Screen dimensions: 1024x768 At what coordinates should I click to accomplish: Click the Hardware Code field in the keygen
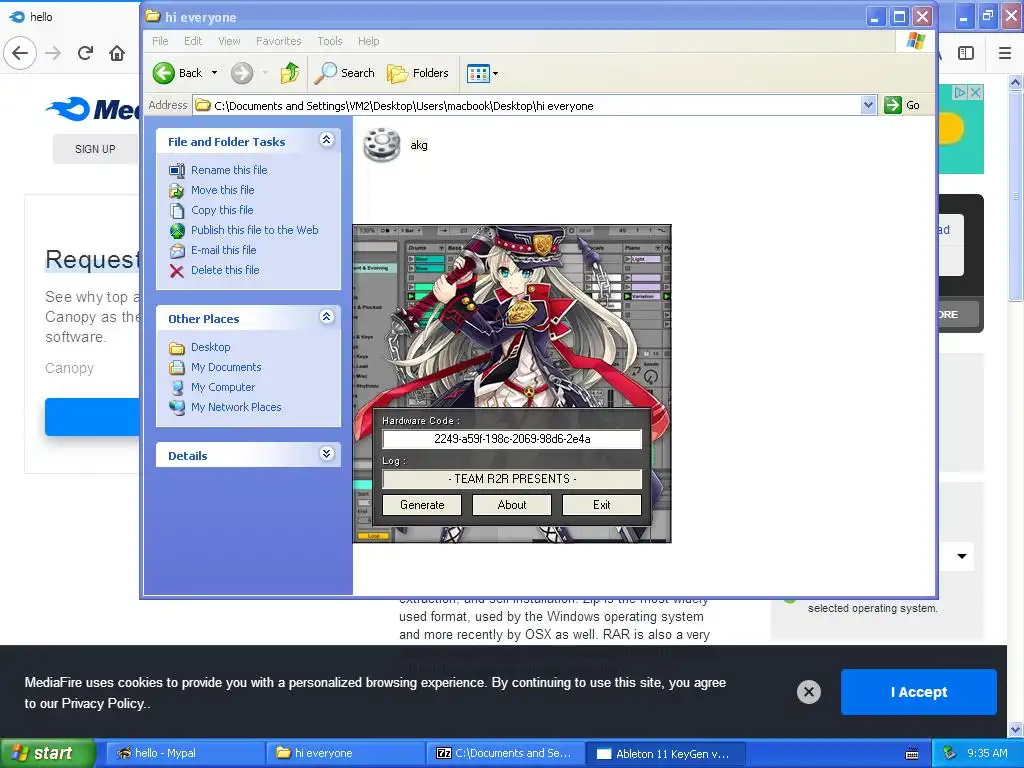pos(512,439)
